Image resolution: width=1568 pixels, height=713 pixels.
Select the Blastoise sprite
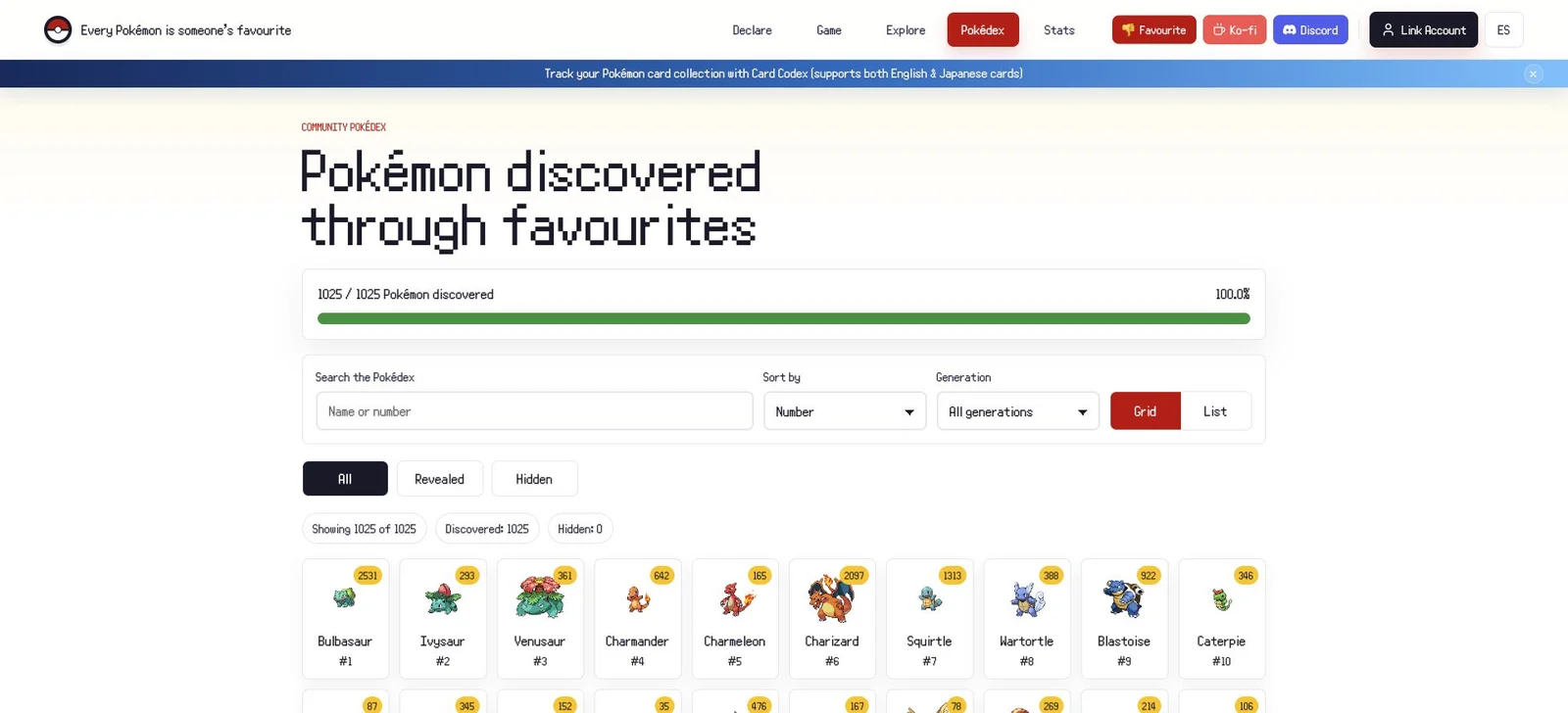point(1124,597)
